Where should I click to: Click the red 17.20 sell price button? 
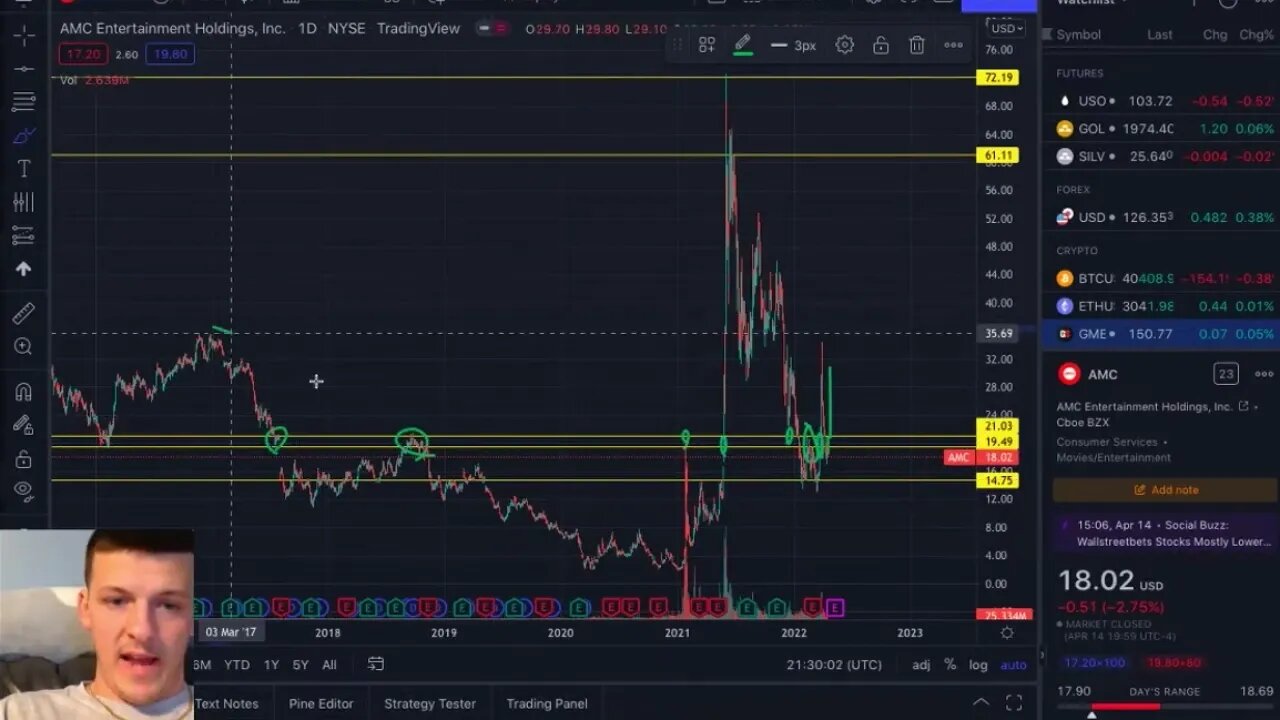pos(84,54)
